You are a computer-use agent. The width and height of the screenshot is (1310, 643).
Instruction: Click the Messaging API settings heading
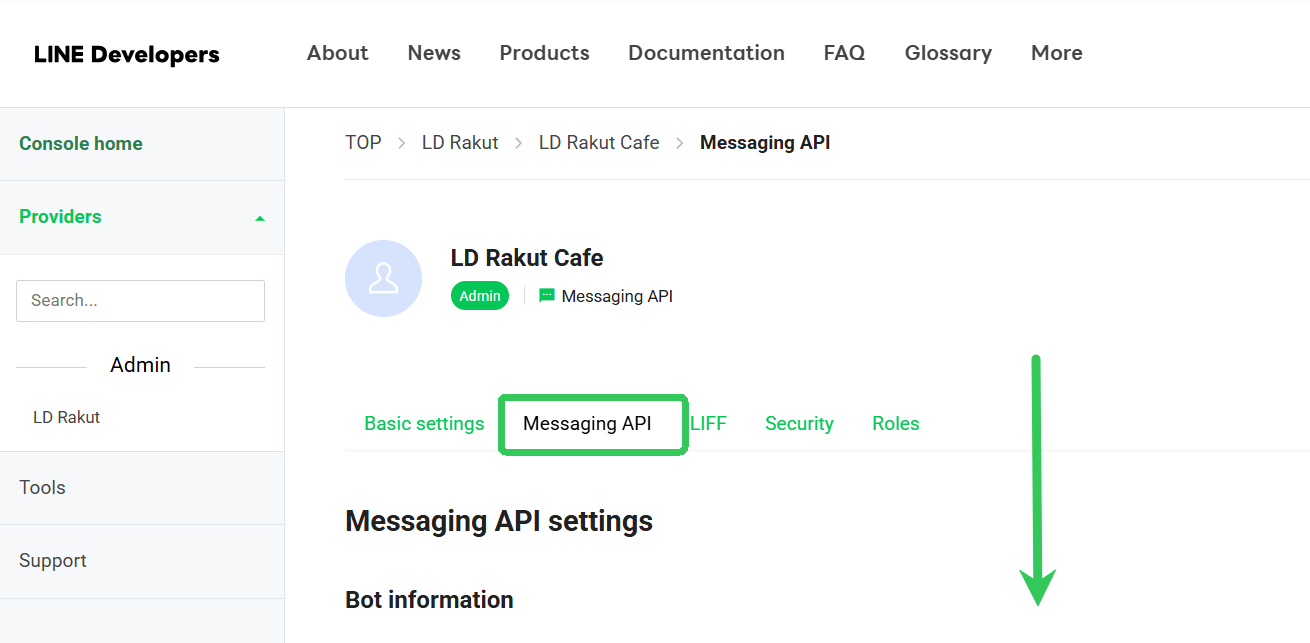click(499, 521)
